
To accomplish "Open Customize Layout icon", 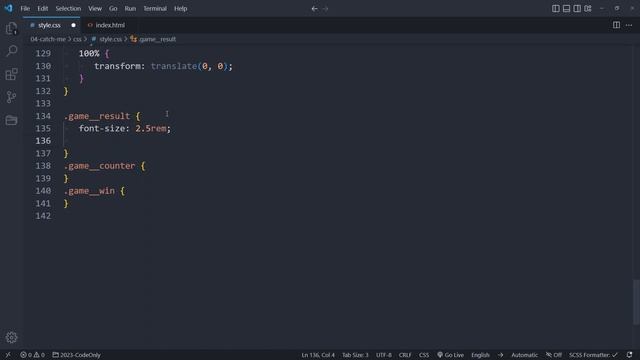I will [588, 9].
